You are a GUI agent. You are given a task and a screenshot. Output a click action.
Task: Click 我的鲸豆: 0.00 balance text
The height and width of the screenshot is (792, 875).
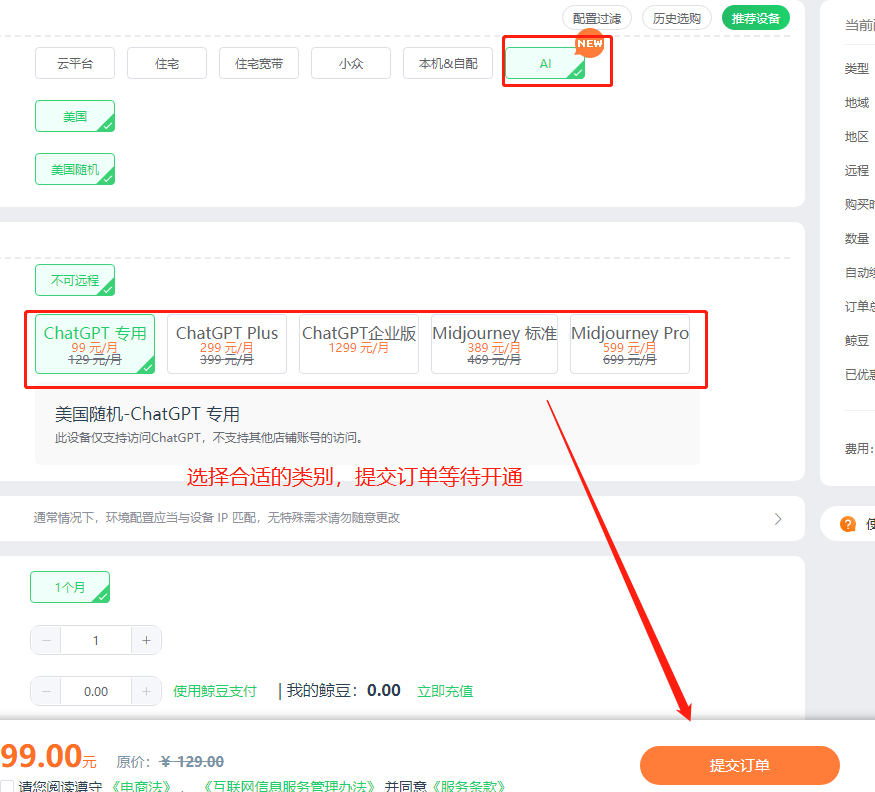343,691
